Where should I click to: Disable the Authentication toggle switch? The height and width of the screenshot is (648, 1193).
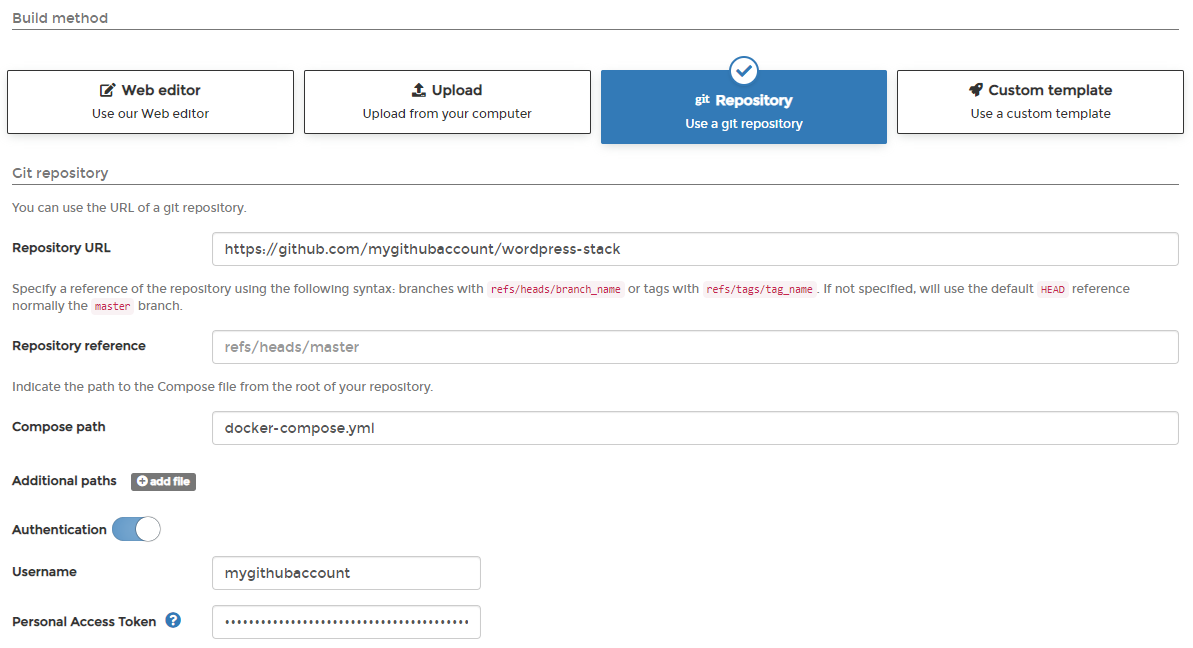136,529
